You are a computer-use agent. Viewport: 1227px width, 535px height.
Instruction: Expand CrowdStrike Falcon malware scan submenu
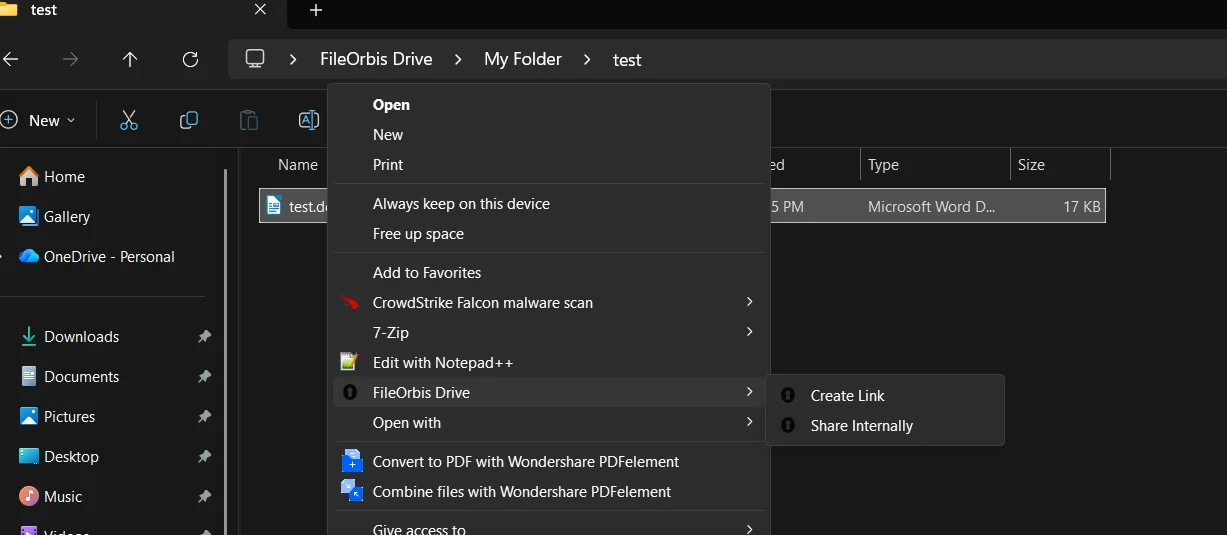coord(749,302)
